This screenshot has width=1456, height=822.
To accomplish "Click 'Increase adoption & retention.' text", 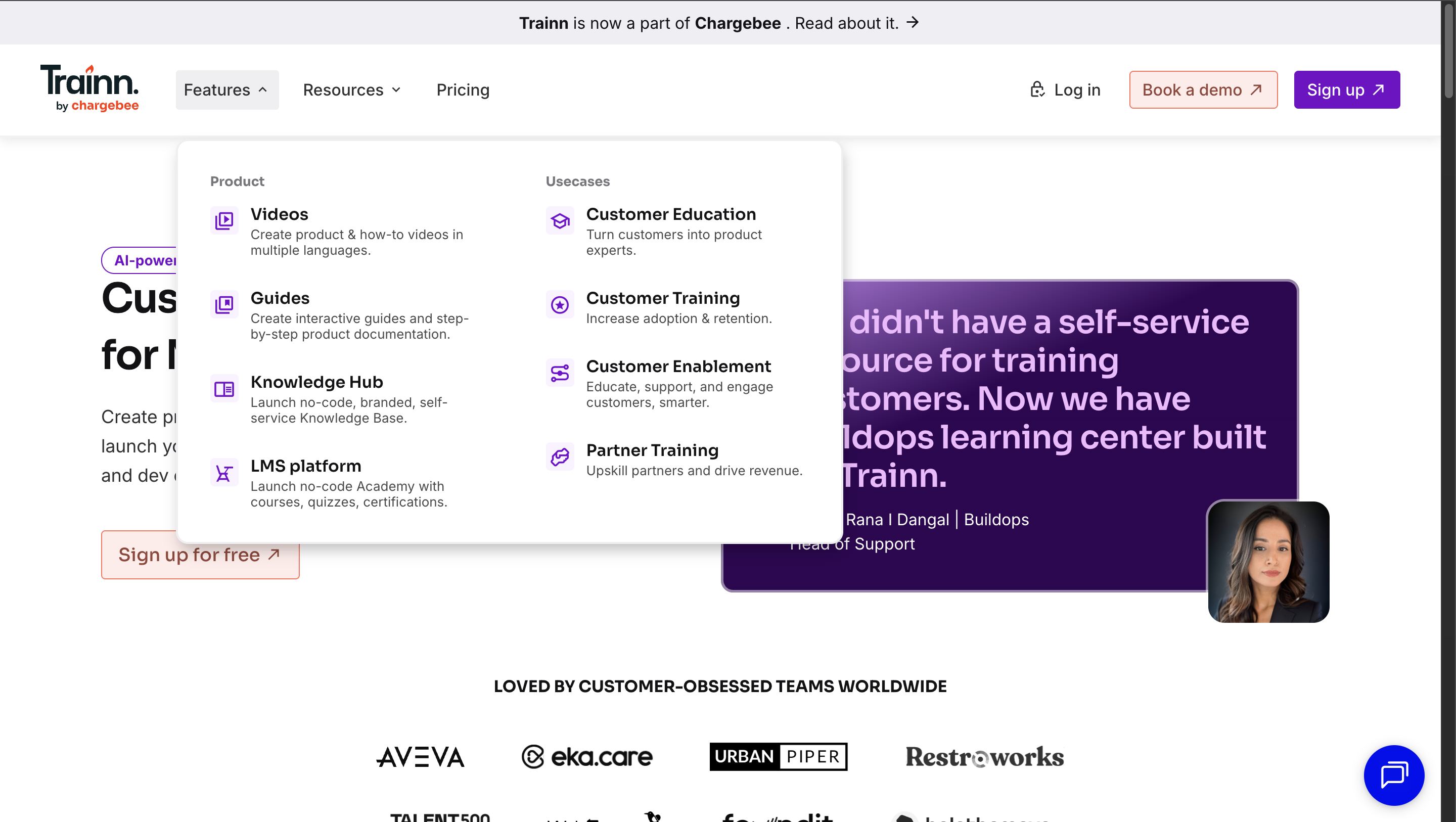I will 678,318.
